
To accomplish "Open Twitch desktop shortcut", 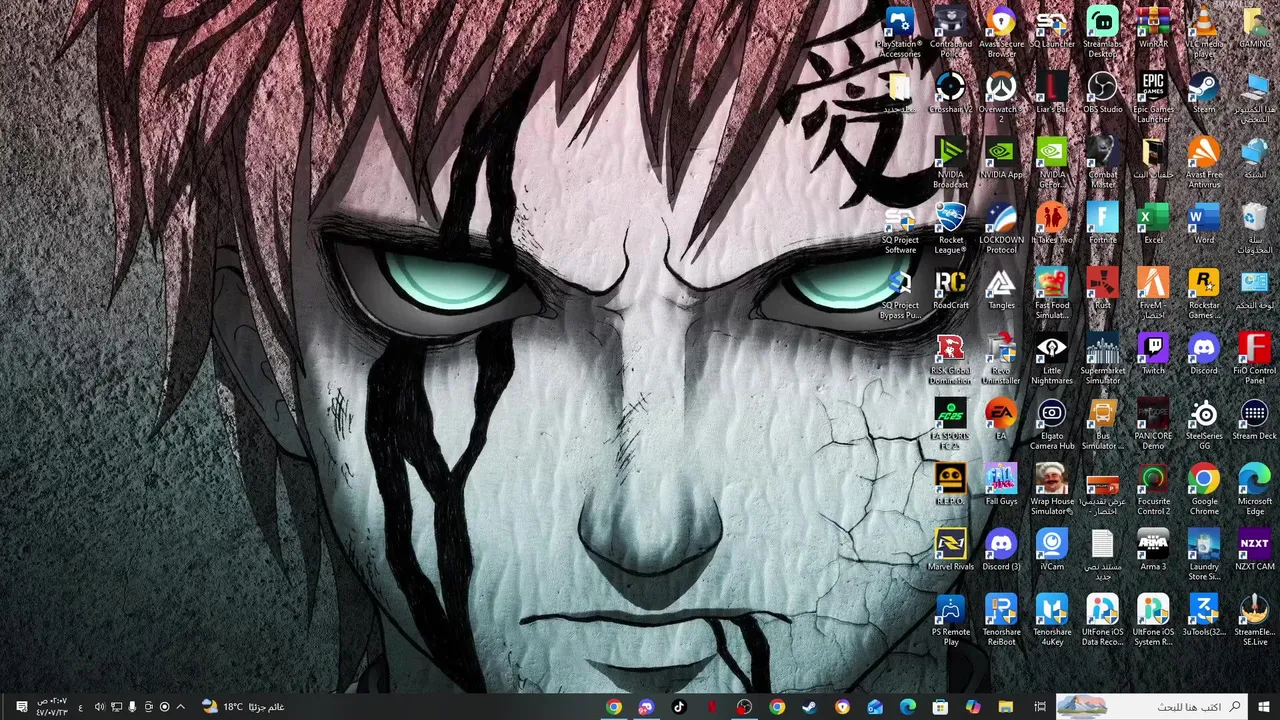I will (1153, 355).
